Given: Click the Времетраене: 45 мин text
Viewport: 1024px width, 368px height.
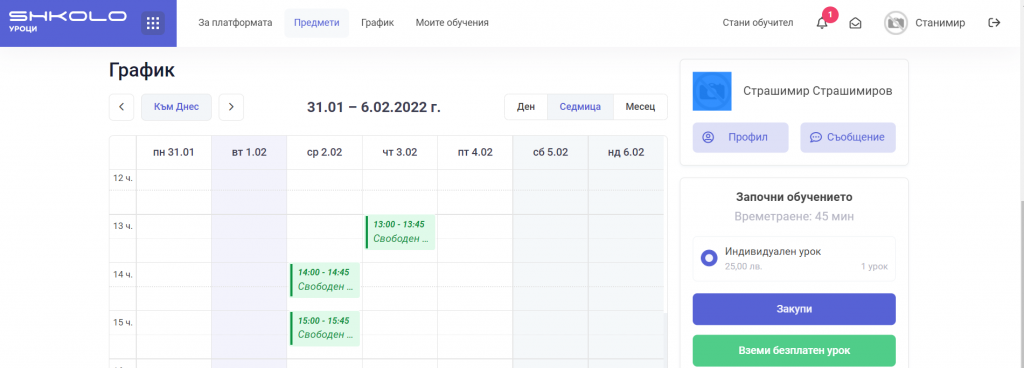Looking at the screenshot, I should click(794, 216).
